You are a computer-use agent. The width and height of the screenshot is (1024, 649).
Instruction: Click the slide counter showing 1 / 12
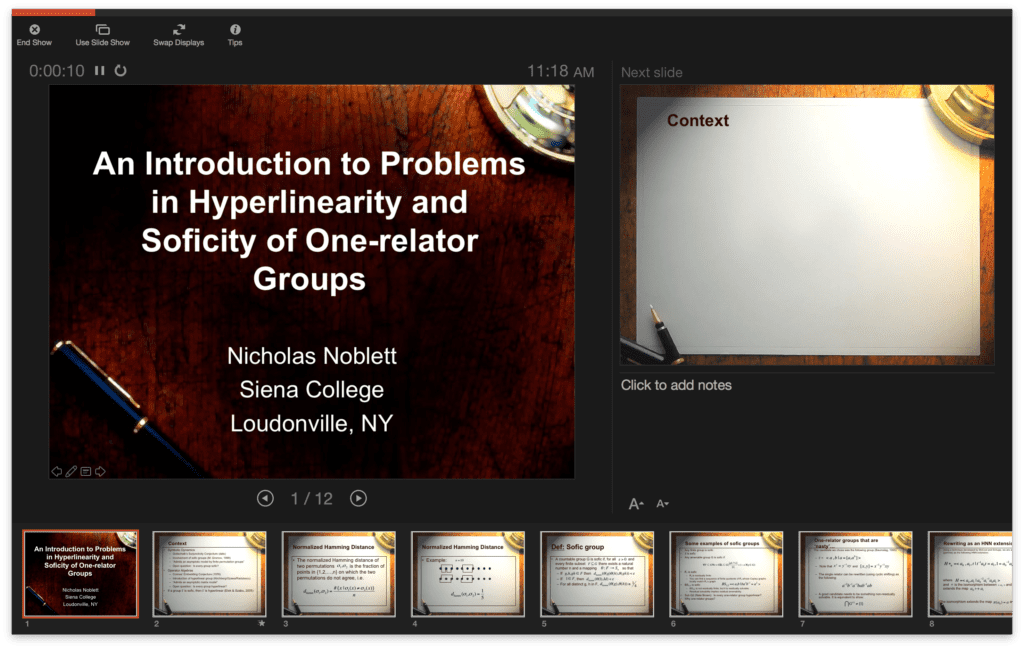[x=311, y=498]
